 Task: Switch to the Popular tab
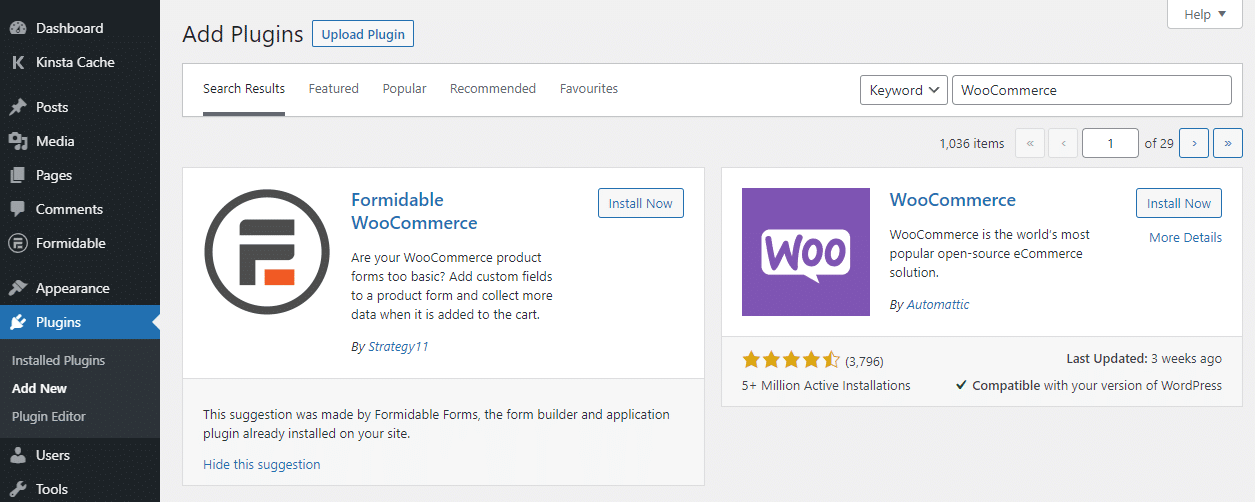click(x=404, y=89)
